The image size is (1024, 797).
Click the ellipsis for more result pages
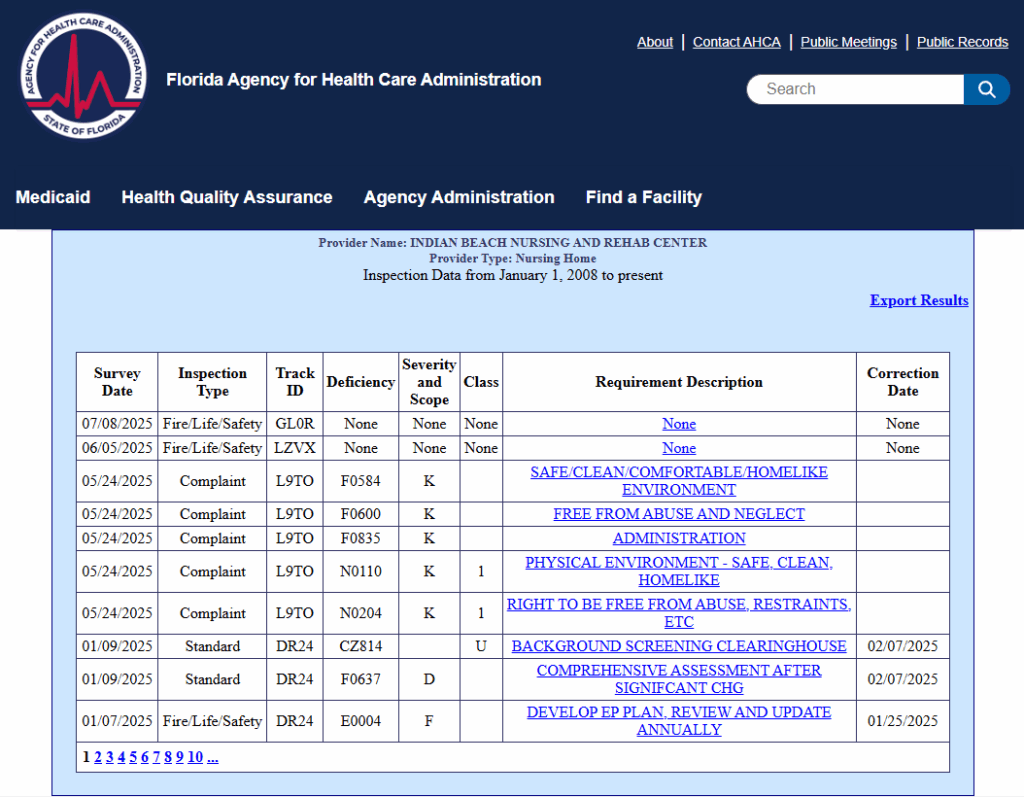point(212,757)
